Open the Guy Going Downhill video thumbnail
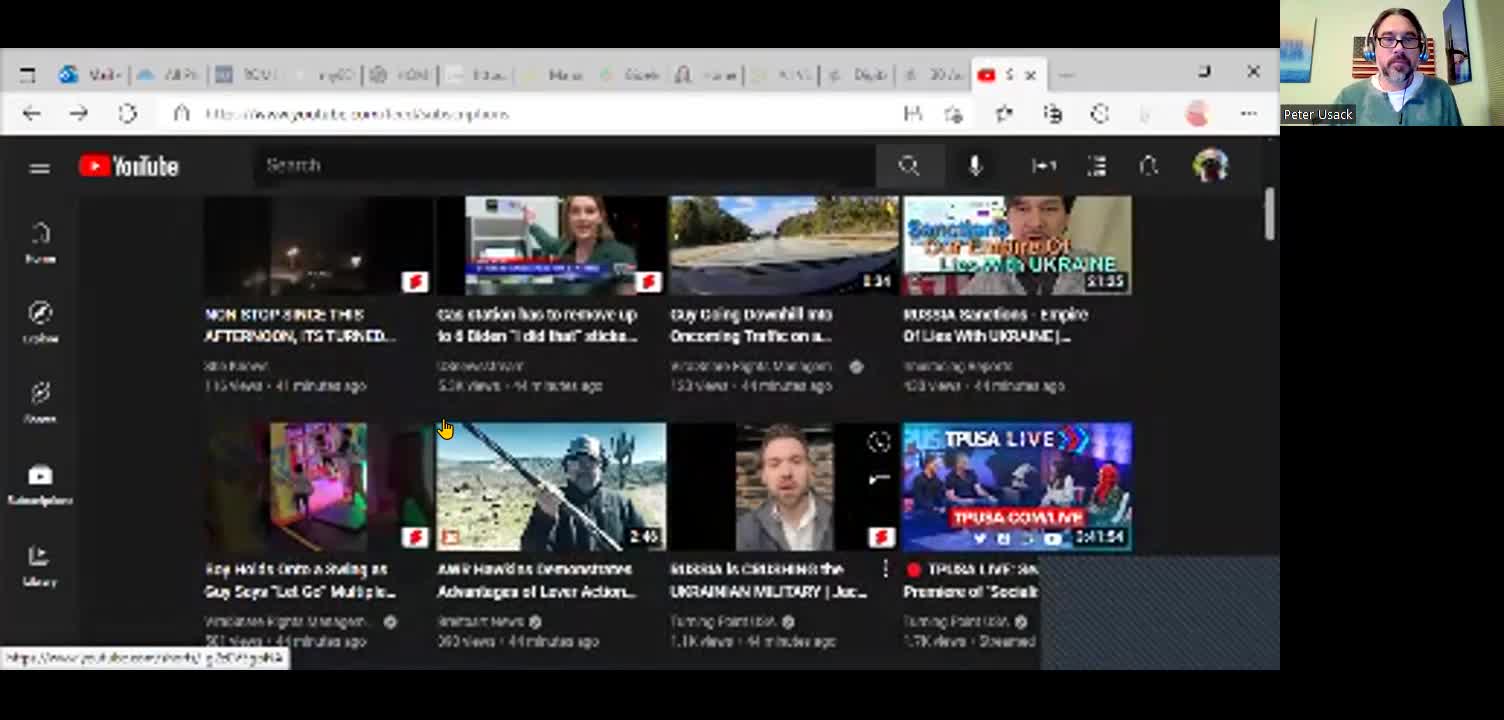Image resolution: width=1504 pixels, height=720 pixels. pyautogui.click(x=784, y=246)
